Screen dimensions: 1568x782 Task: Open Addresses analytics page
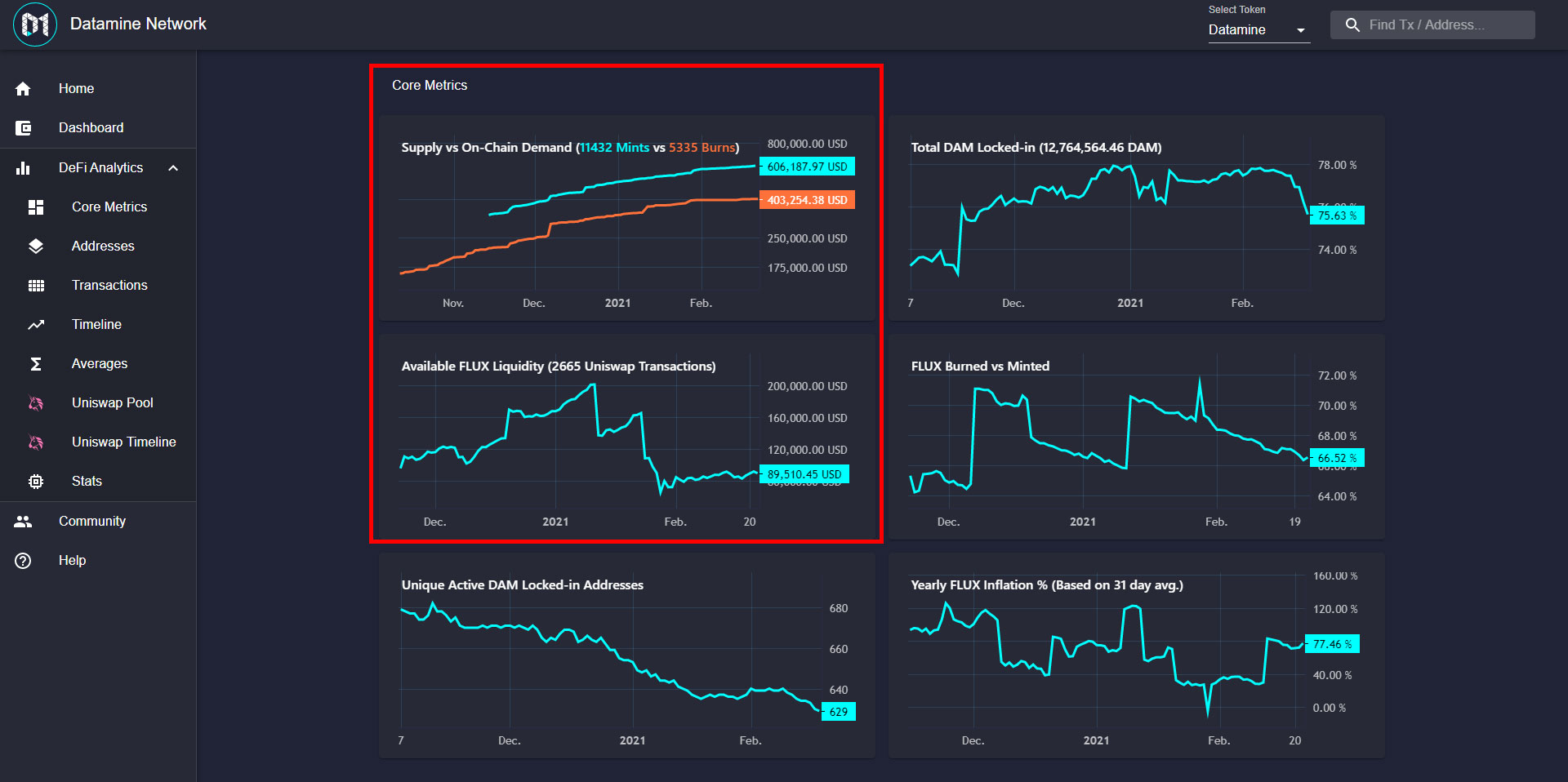(x=98, y=246)
